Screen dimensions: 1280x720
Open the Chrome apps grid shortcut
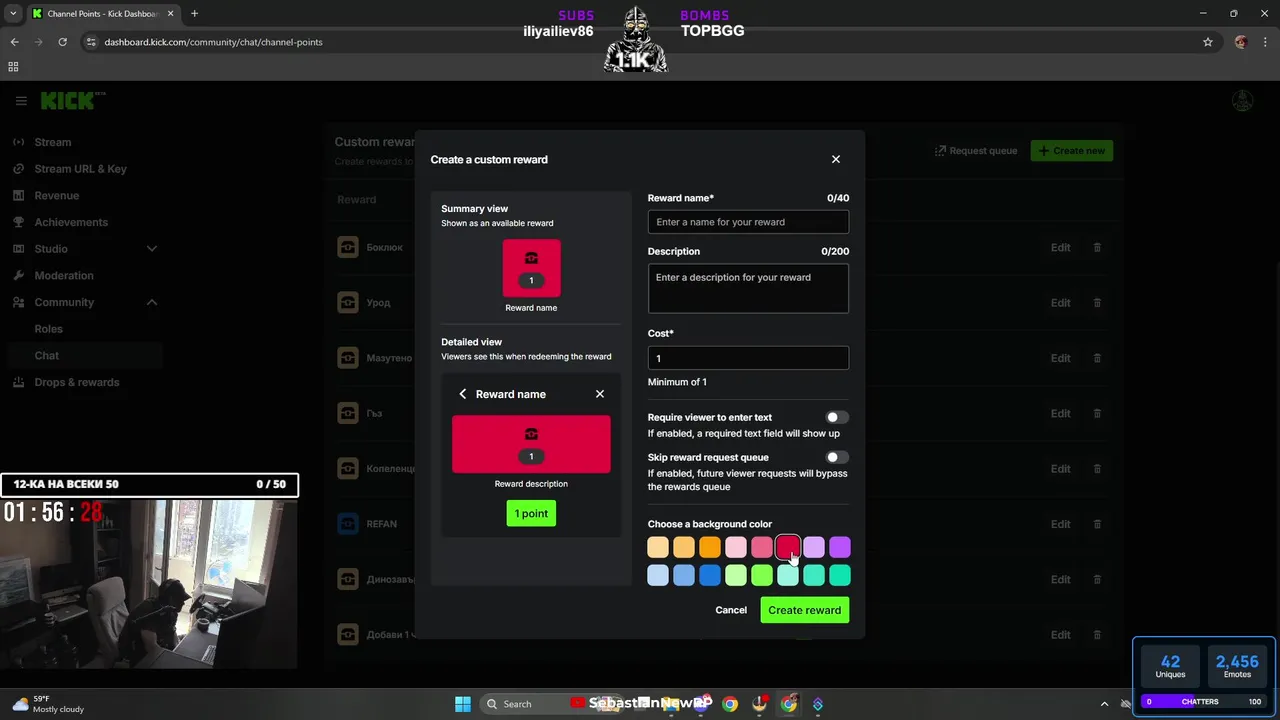13,67
